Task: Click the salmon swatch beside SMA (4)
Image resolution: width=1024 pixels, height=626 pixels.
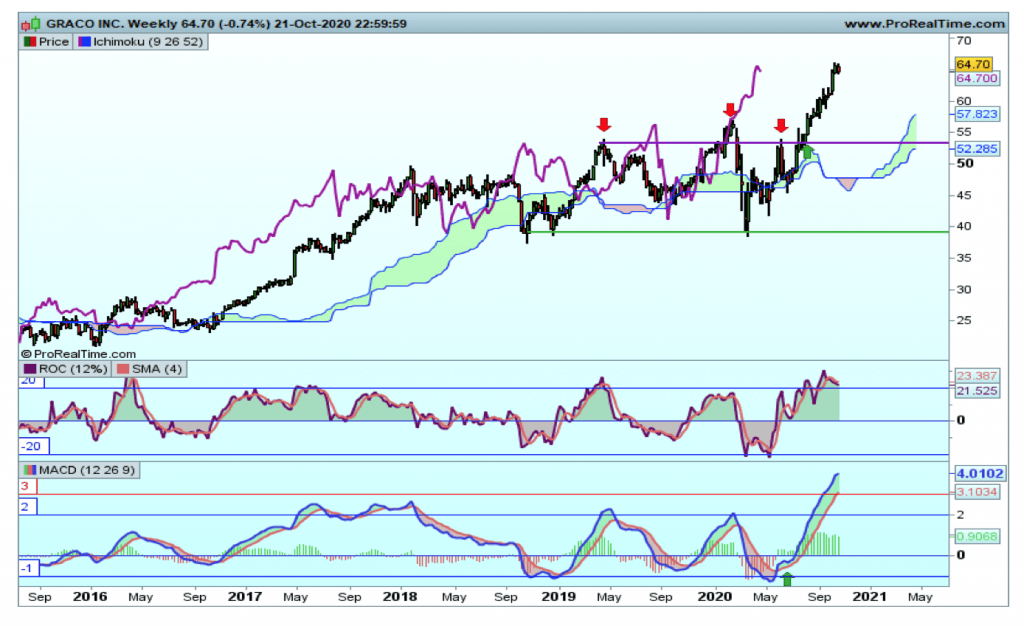Action: [x=123, y=369]
